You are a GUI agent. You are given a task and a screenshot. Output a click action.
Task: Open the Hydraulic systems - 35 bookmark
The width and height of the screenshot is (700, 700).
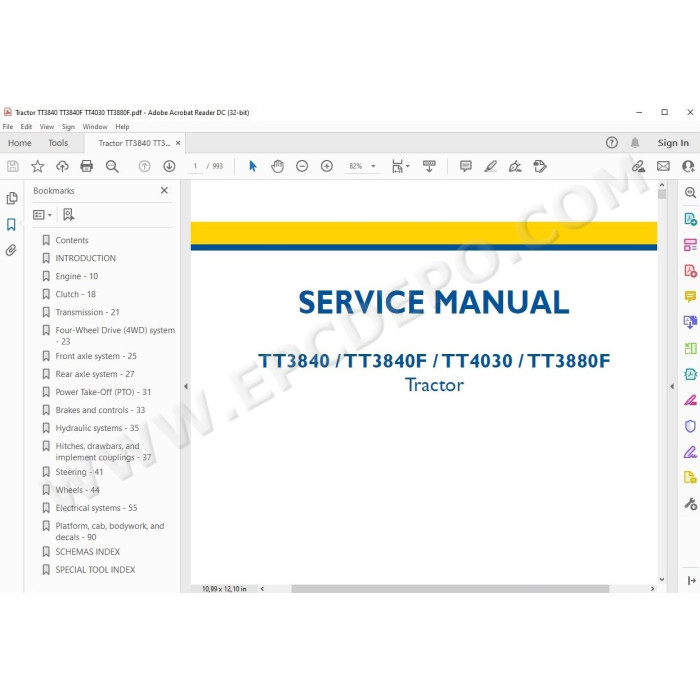[97, 428]
